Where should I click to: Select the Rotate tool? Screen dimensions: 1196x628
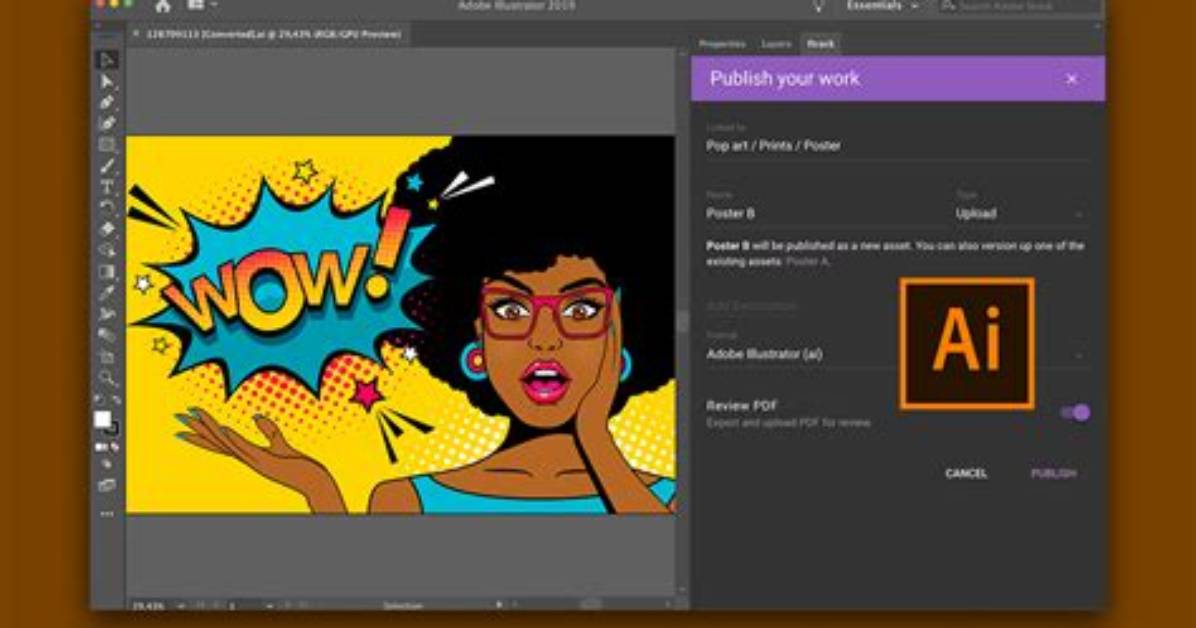(107, 208)
